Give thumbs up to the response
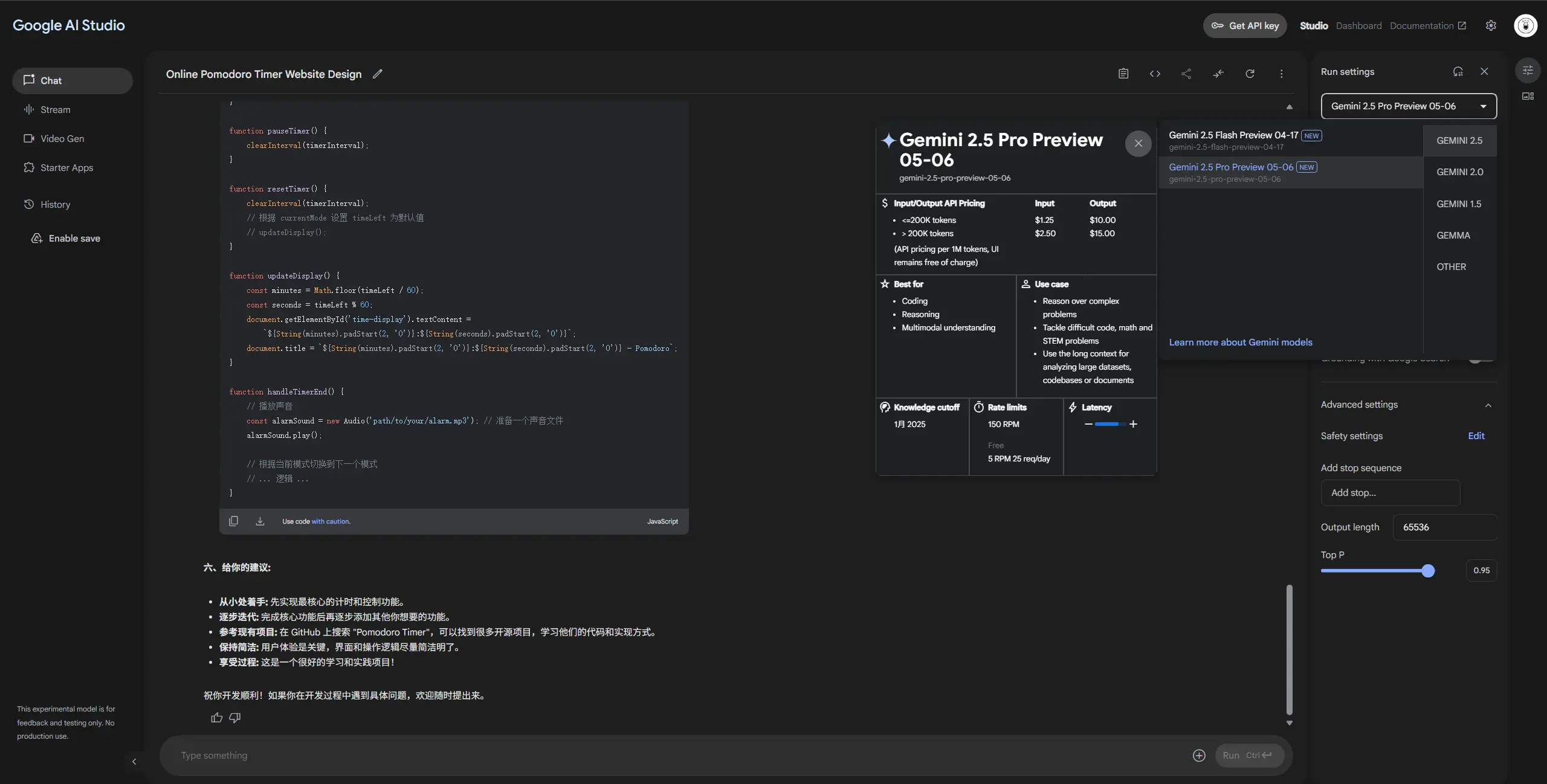The height and width of the screenshot is (784, 1547). point(216,718)
